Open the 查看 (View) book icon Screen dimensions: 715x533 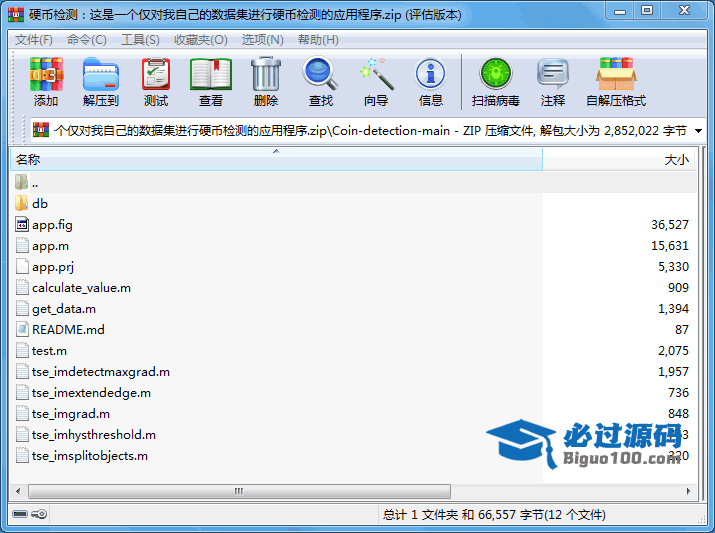pyautogui.click(x=211, y=74)
